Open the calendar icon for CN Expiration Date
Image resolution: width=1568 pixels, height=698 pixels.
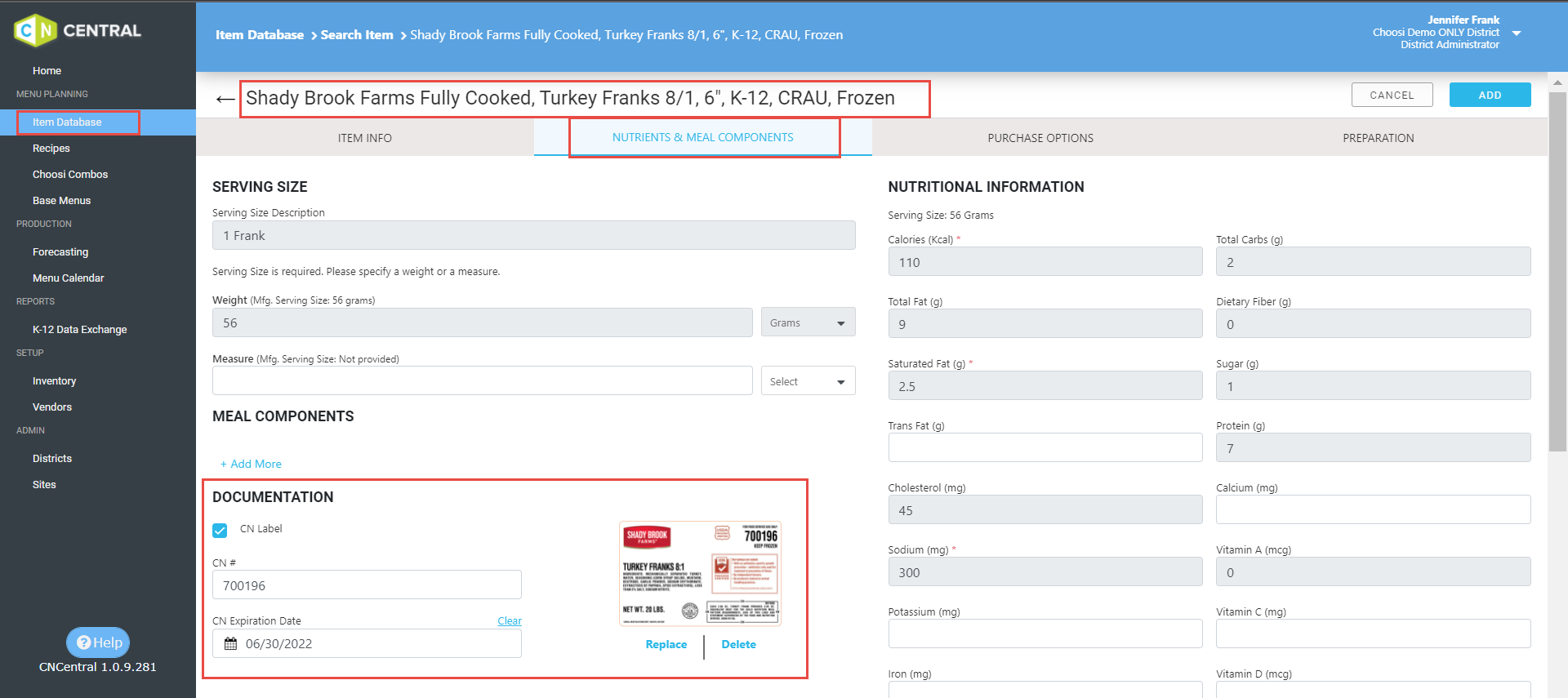(231, 644)
